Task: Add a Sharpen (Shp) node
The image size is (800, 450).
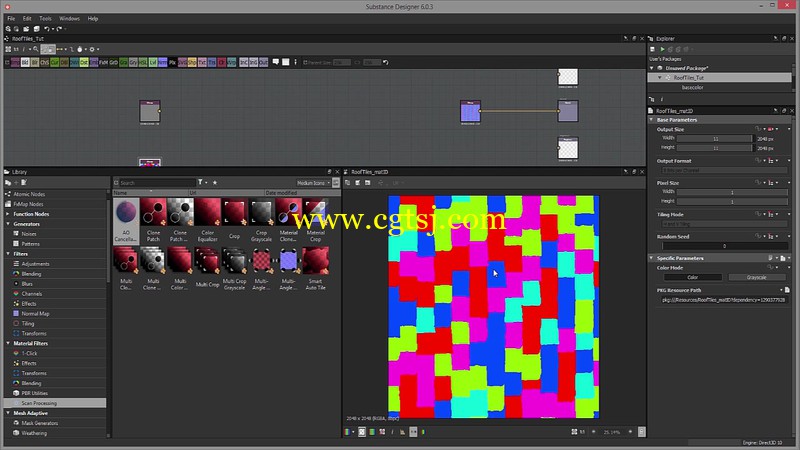Action: tap(192, 62)
